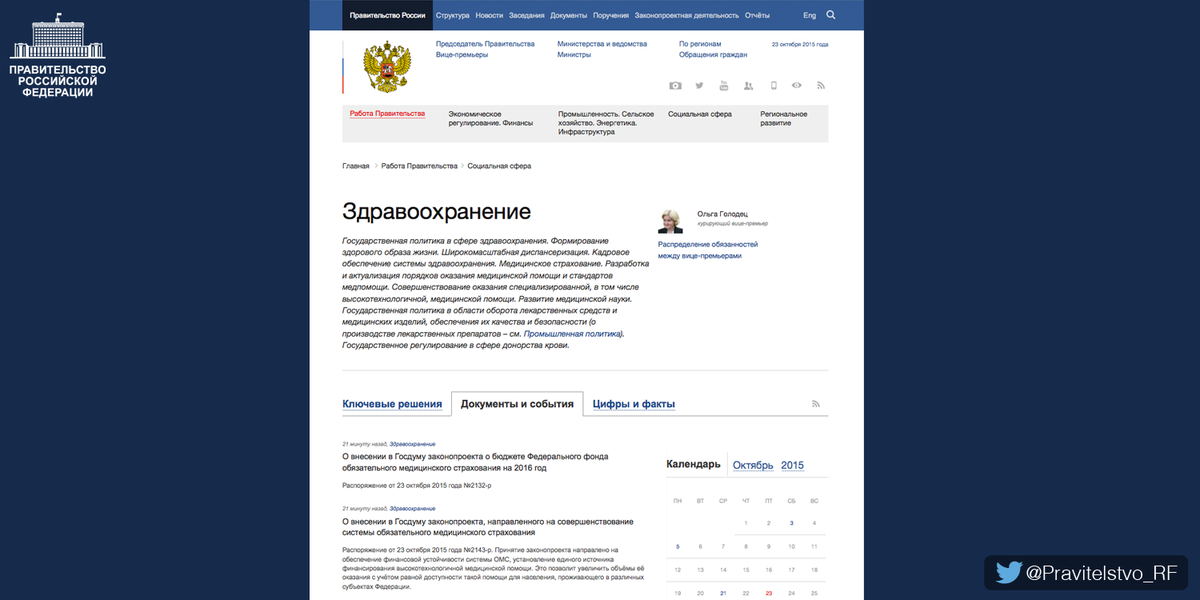Open the Октябрь month selector in calendar
Viewport: 1200px width, 600px height.
pyautogui.click(x=753, y=465)
